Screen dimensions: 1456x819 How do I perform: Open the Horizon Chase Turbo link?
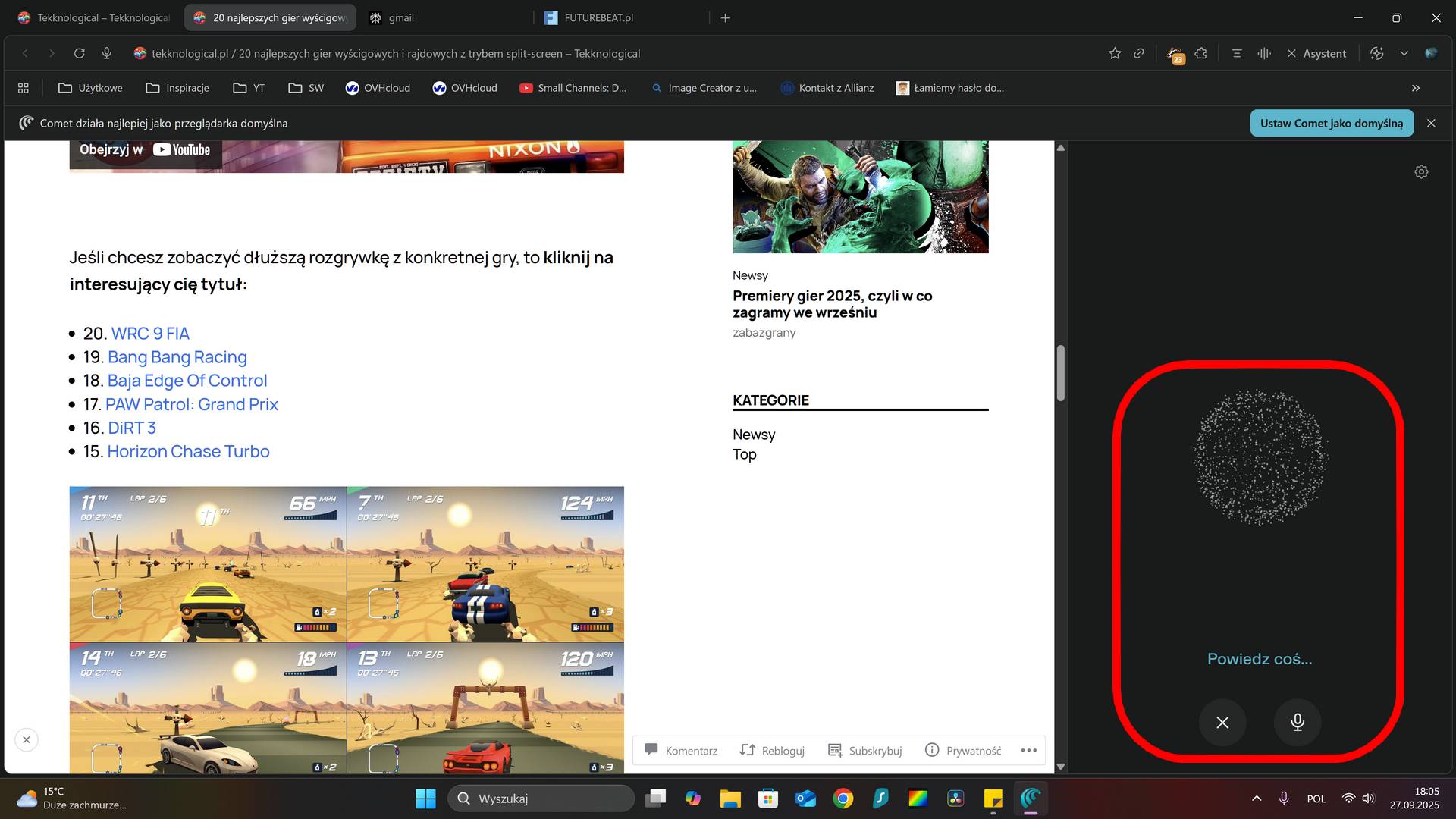tap(188, 451)
